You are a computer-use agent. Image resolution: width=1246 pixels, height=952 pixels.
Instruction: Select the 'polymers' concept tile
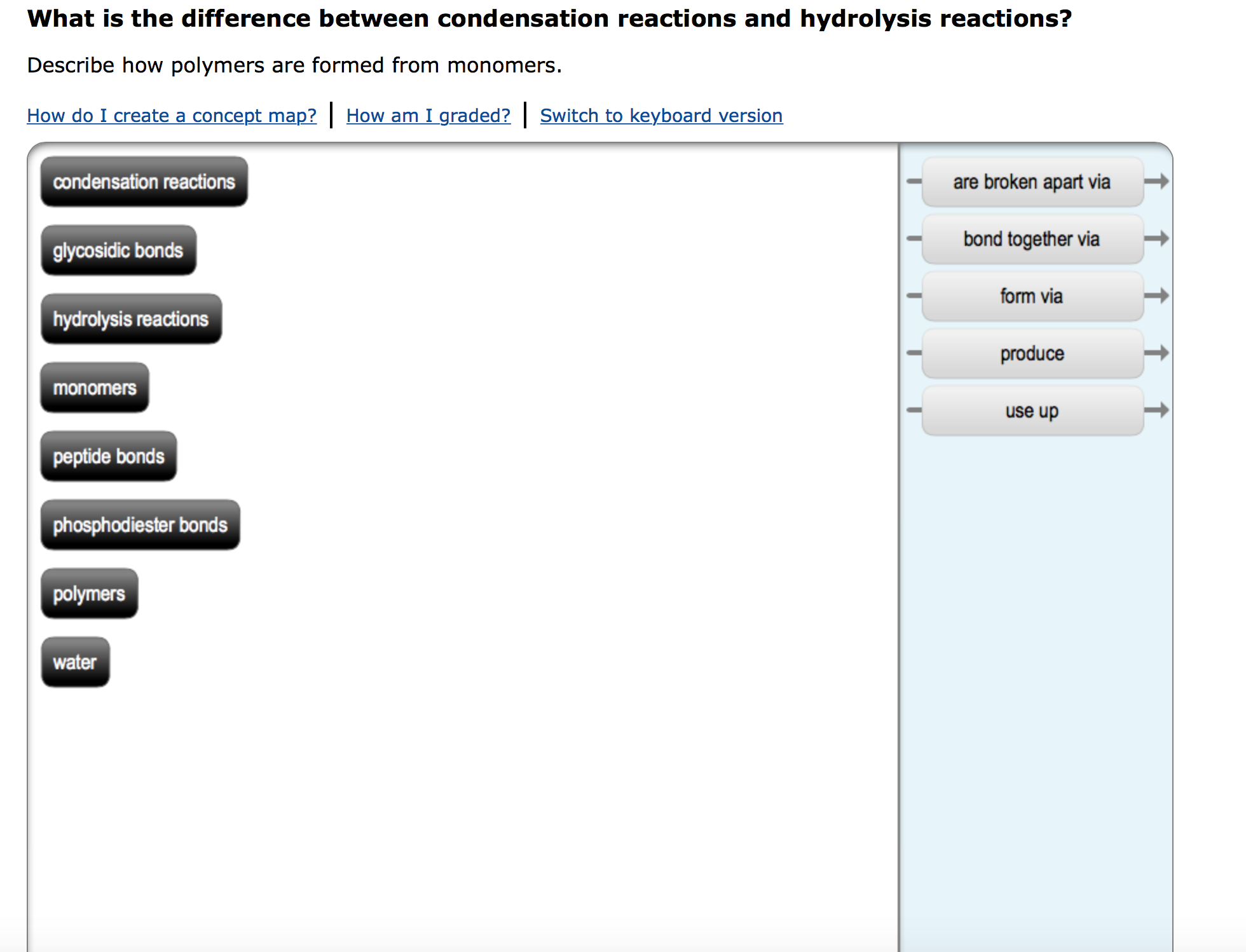click(x=90, y=594)
